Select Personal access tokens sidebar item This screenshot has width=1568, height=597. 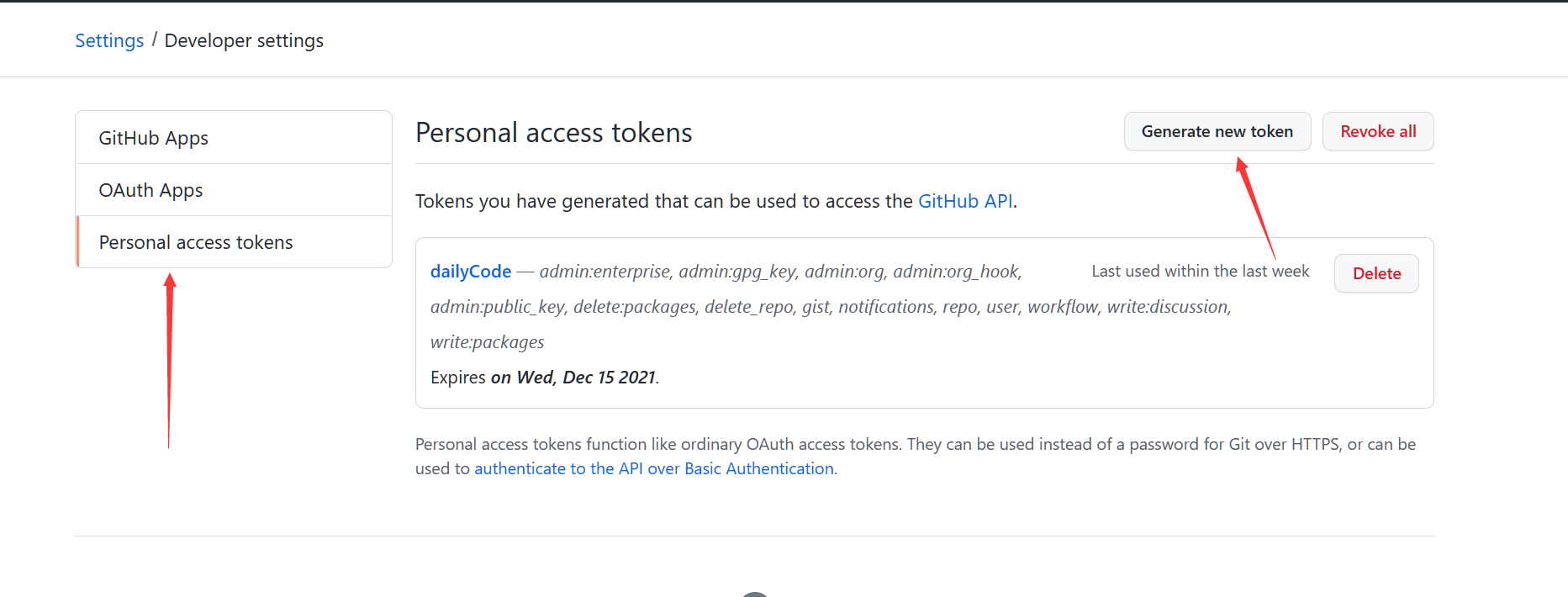click(x=196, y=242)
